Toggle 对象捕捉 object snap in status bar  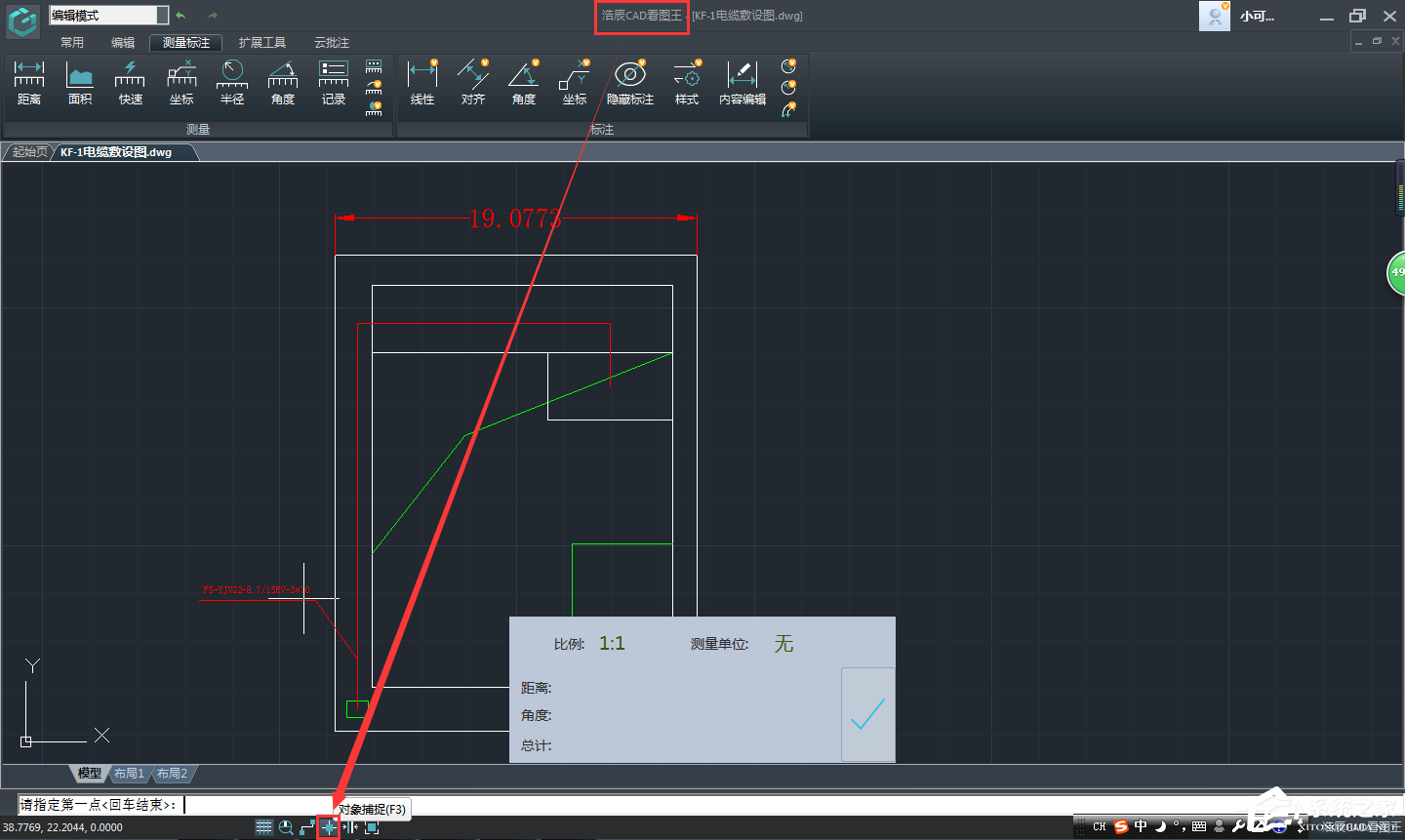329,827
